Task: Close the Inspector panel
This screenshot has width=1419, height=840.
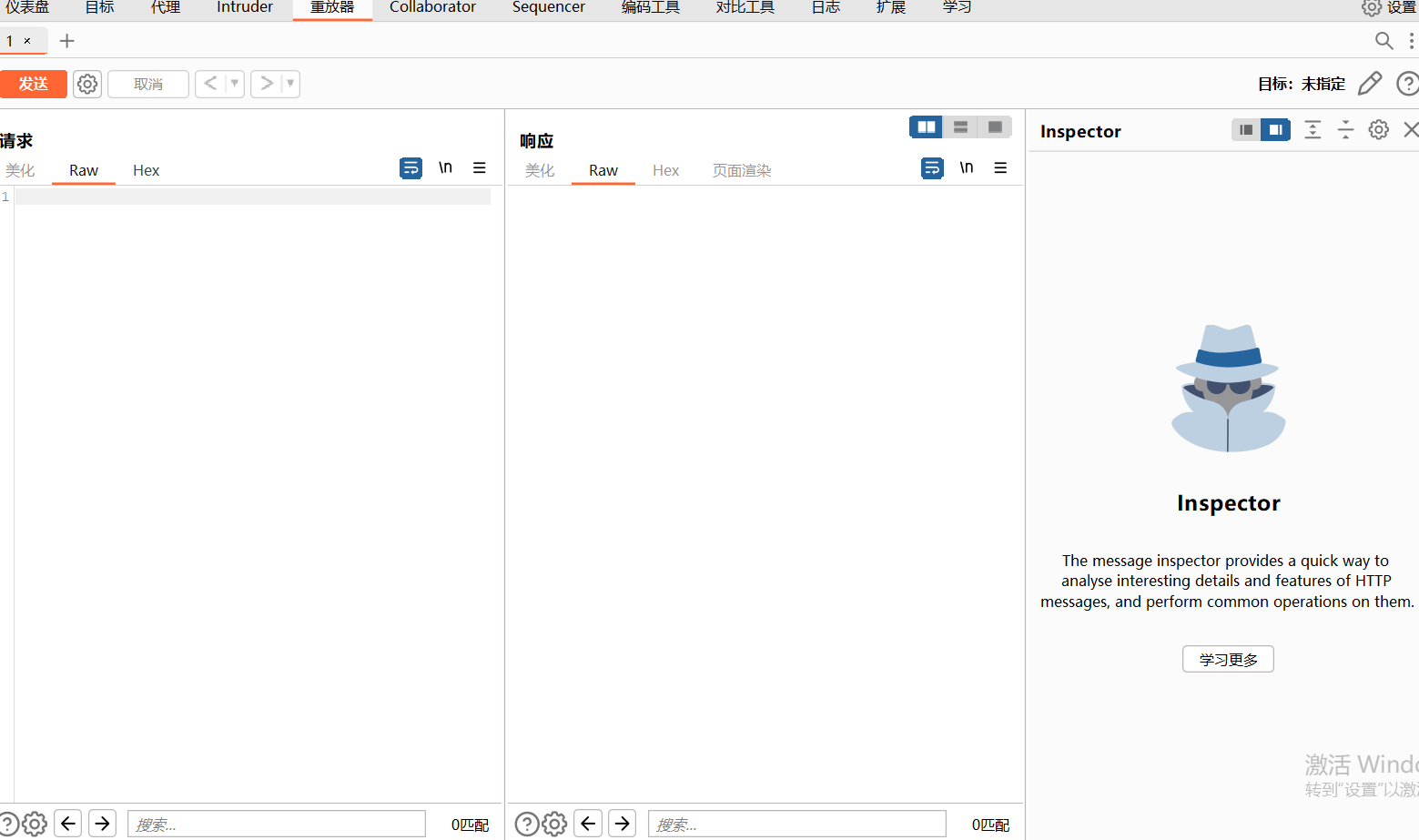Action: tap(1411, 129)
